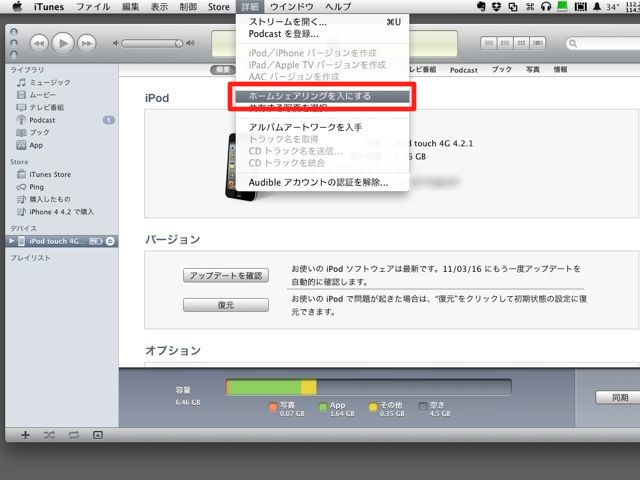Choose ホームシェアリングを入にする menu item

[322, 96]
